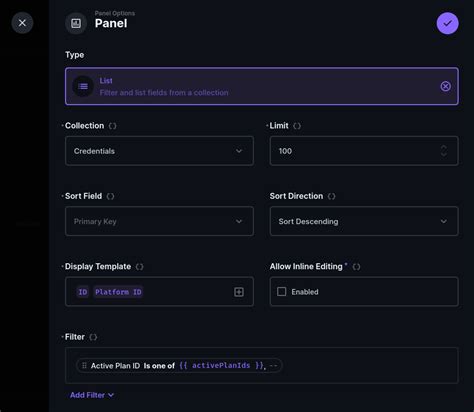Adjust the Limit value using stepper arrows
474x412 pixels.
click(444, 151)
